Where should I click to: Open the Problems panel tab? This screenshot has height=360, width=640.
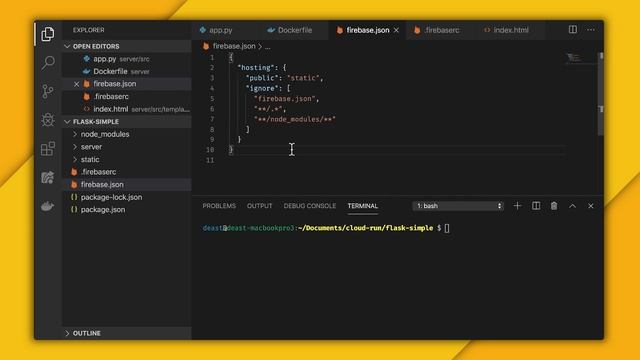219,206
